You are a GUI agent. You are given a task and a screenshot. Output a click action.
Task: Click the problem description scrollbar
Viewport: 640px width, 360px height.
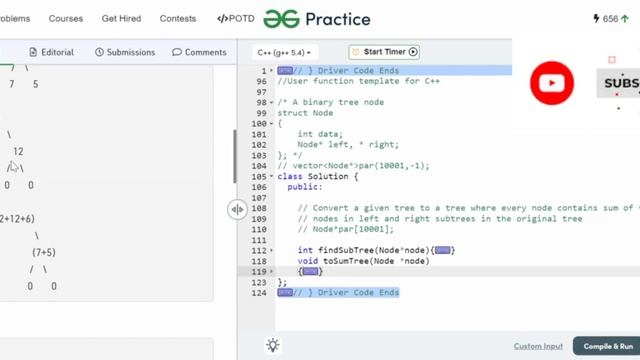click(x=235, y=156)
